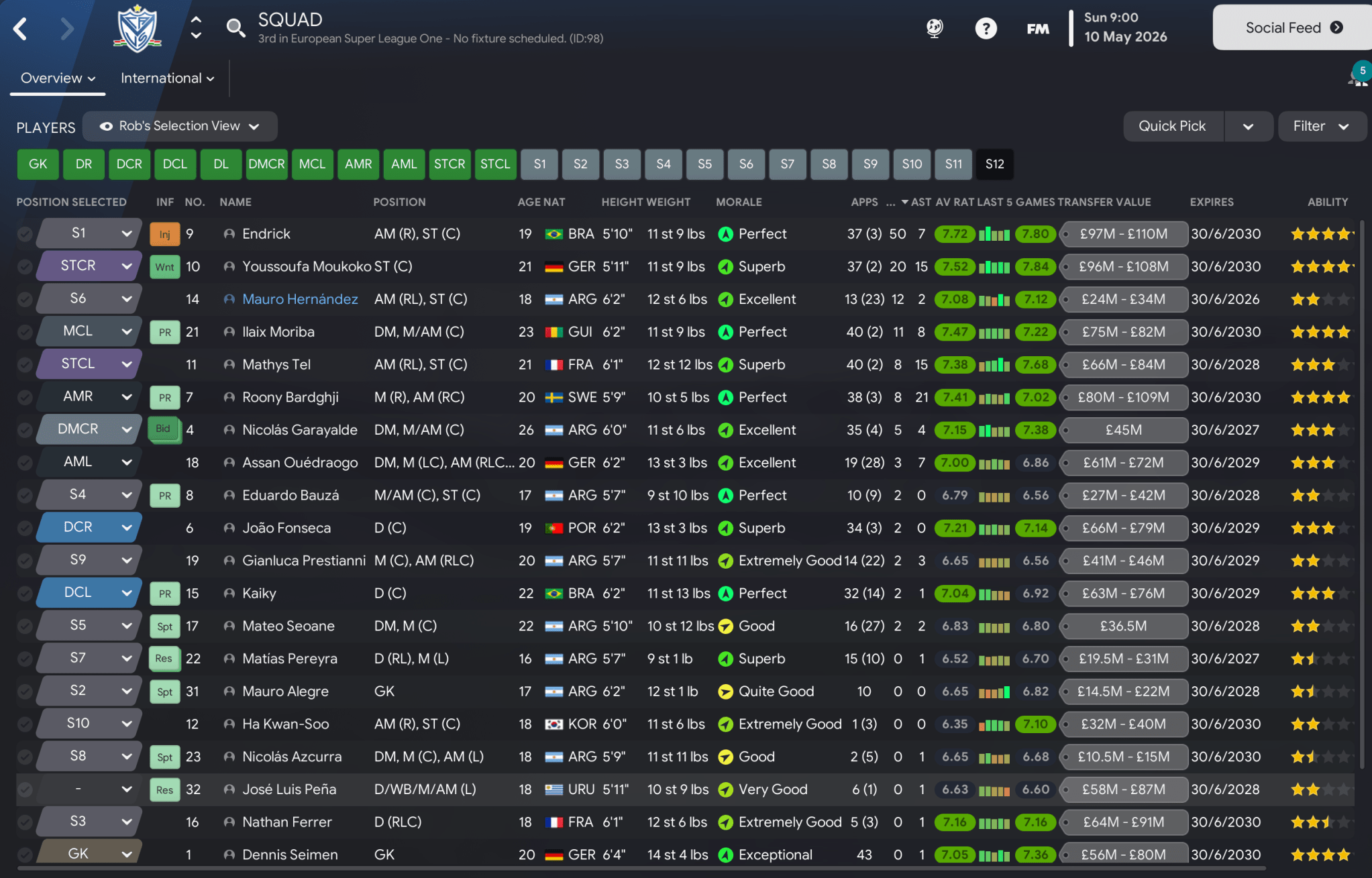Open help via the question mark icon
Image resolution: width=1372 pixels, height=878 pixels.
point(986,28)
